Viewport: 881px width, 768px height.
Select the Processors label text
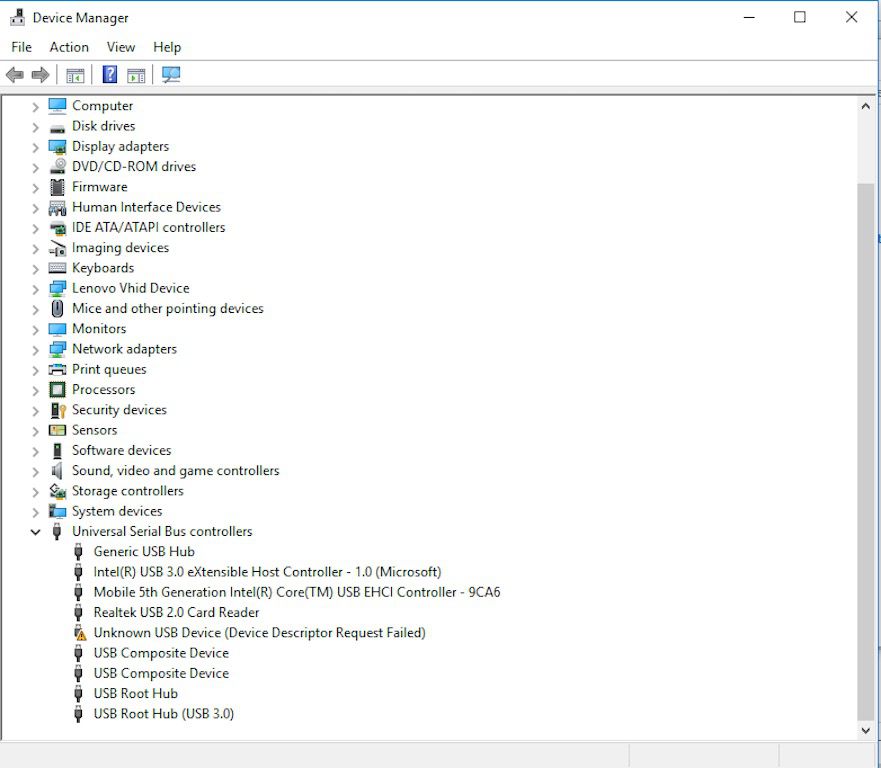103,389
